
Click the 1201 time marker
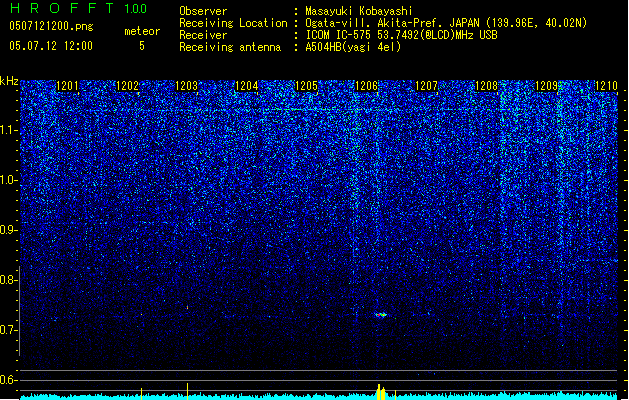pyautogui.click(x=67, y=86)
